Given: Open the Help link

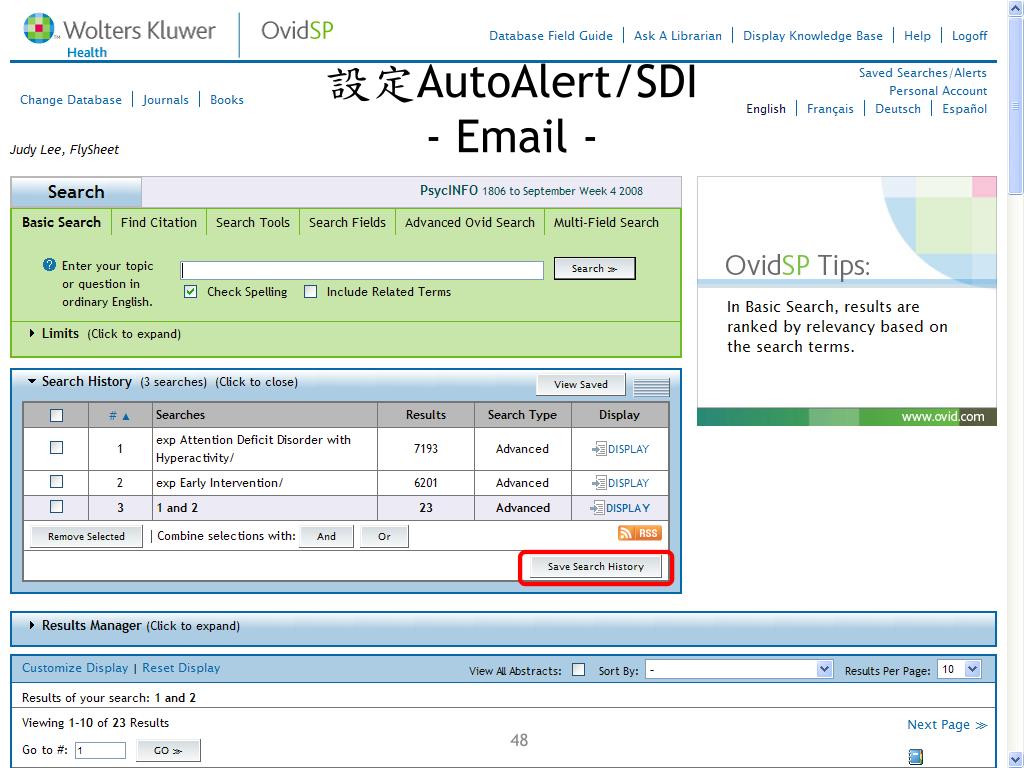Looking at the screenshot, I should point(918,36).
